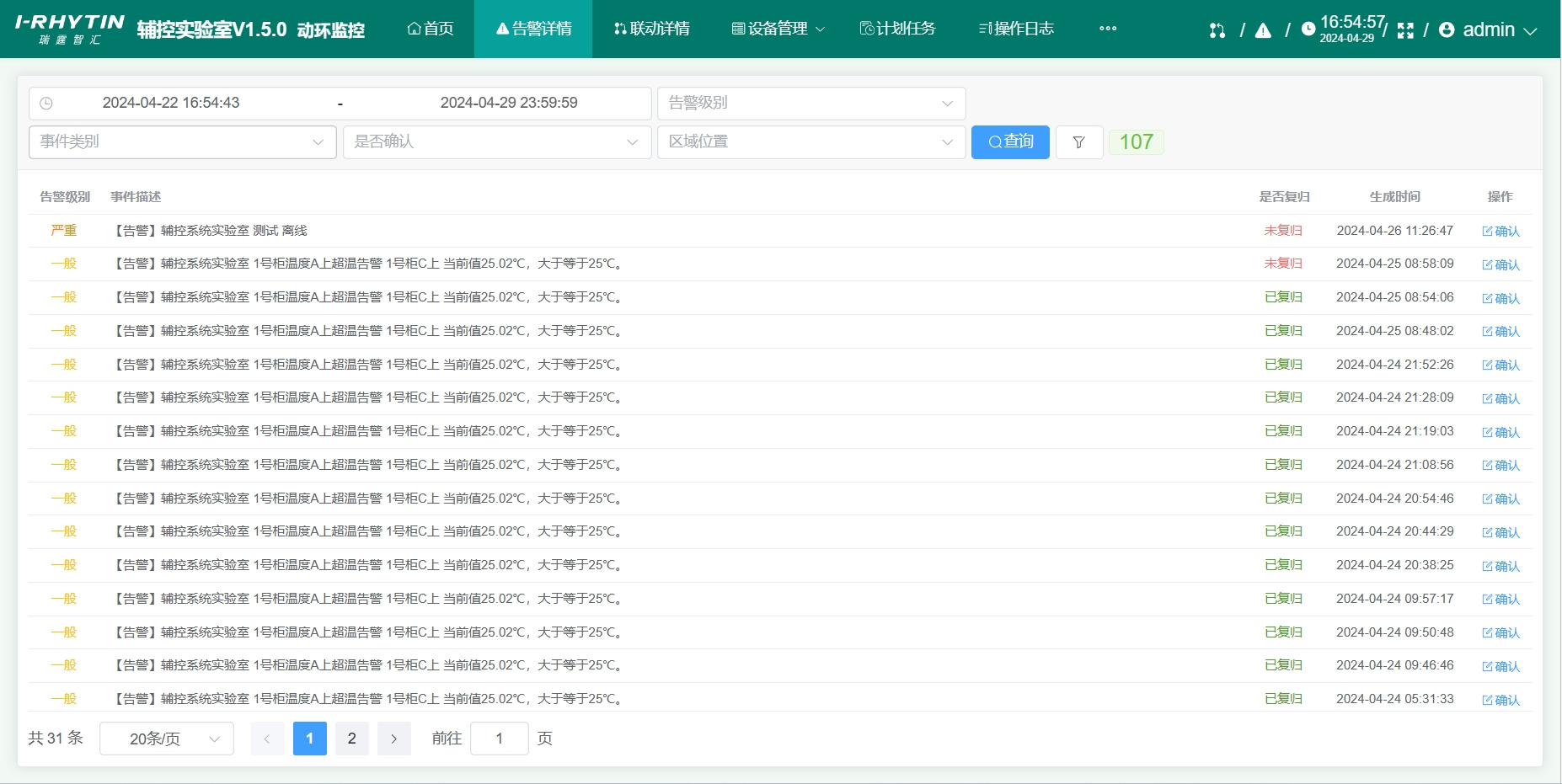The width and height of the screenshot is (1562, 784).
Task: Click the 是否复归 column header
Action: 1284,197
